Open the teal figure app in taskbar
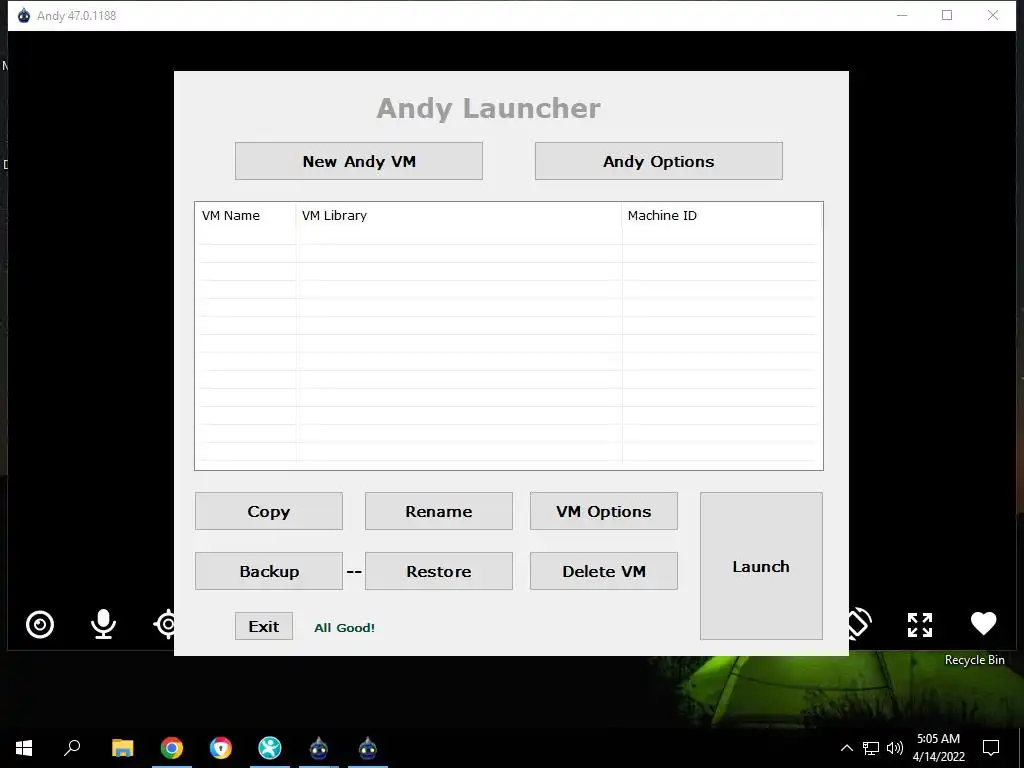 pos(270,748)
